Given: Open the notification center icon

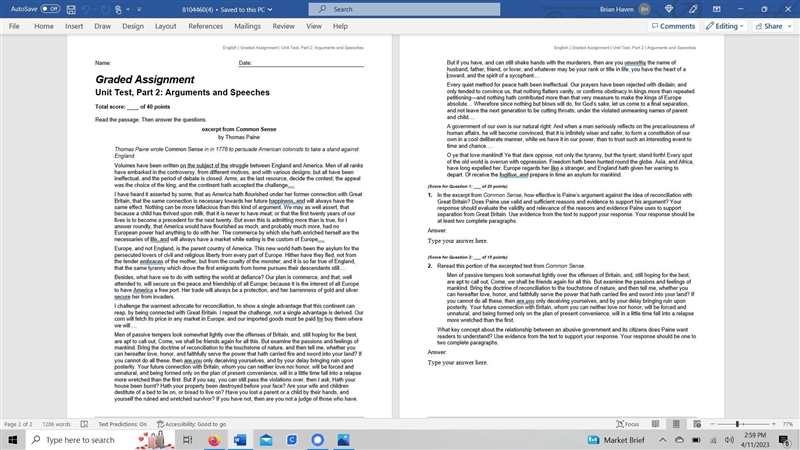Looking at the screenshot, I should click(784, 440).
